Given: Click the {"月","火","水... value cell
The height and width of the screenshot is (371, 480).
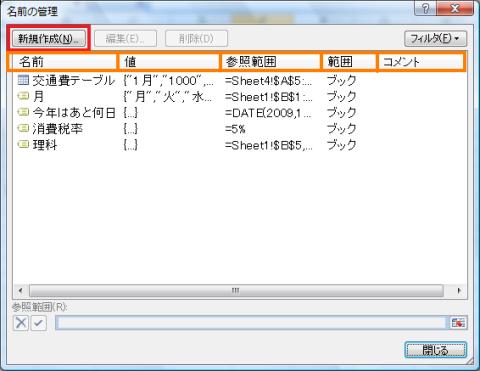Looking at the screenshot, I should [167, 97].
